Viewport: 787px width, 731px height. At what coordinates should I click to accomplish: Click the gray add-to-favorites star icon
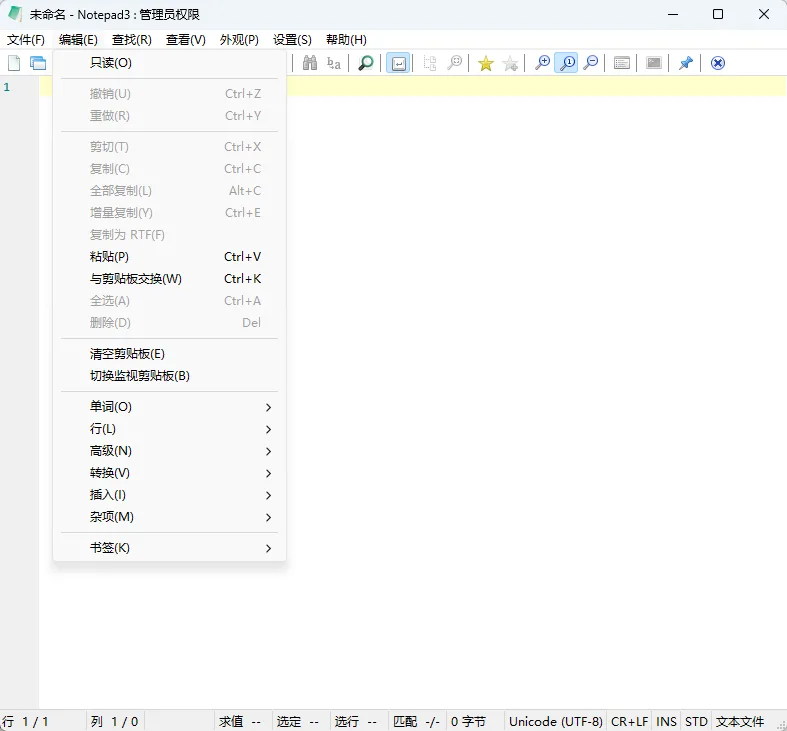click(510, 63)
